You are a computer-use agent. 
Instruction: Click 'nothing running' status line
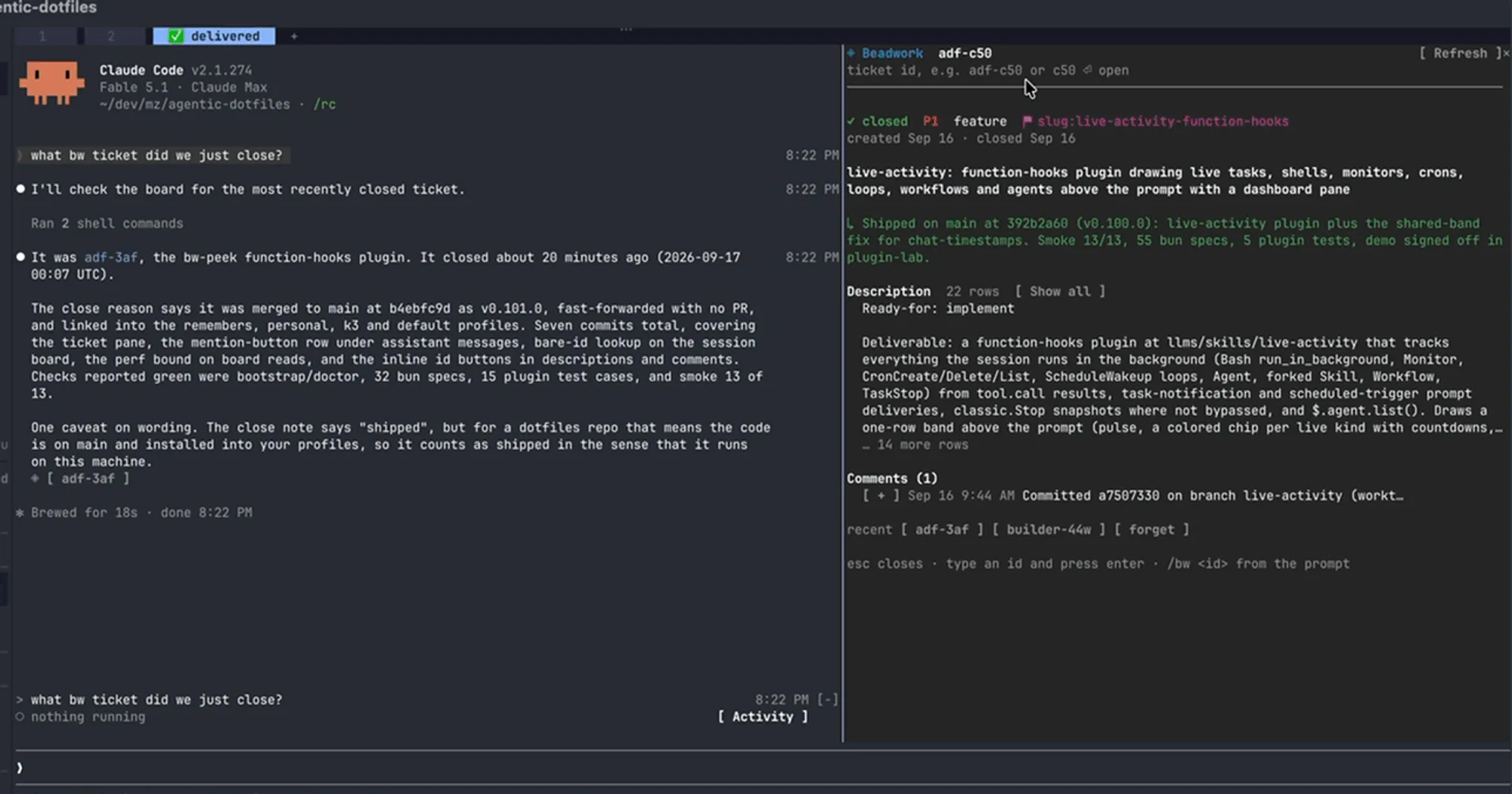[88, 717]
